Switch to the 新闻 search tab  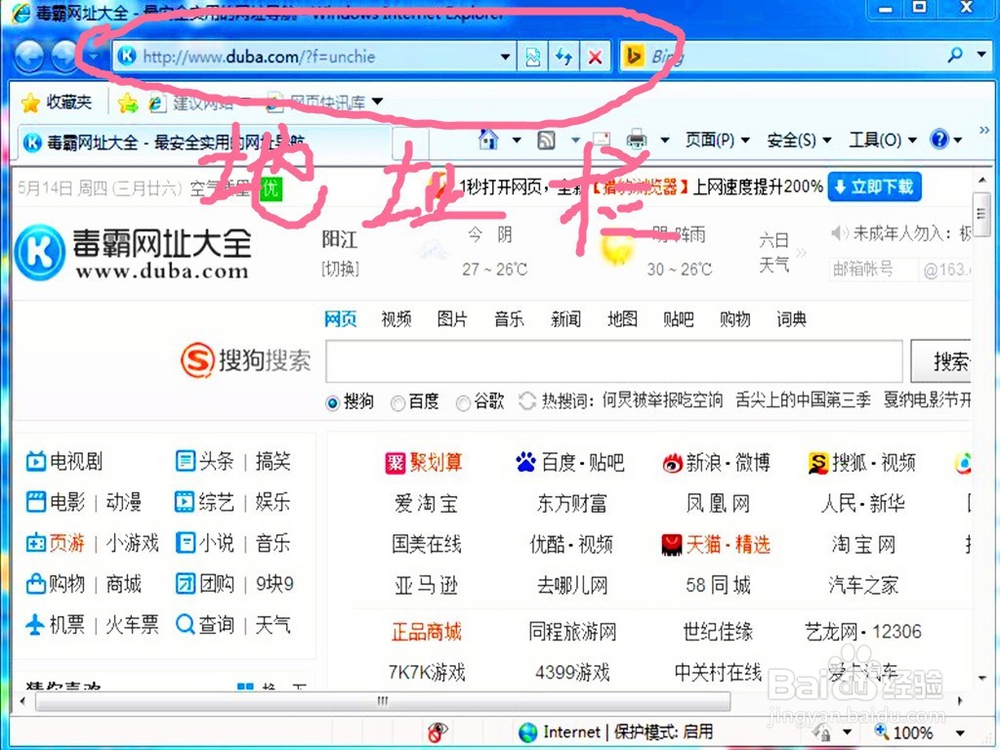click(x=566, y=319)
